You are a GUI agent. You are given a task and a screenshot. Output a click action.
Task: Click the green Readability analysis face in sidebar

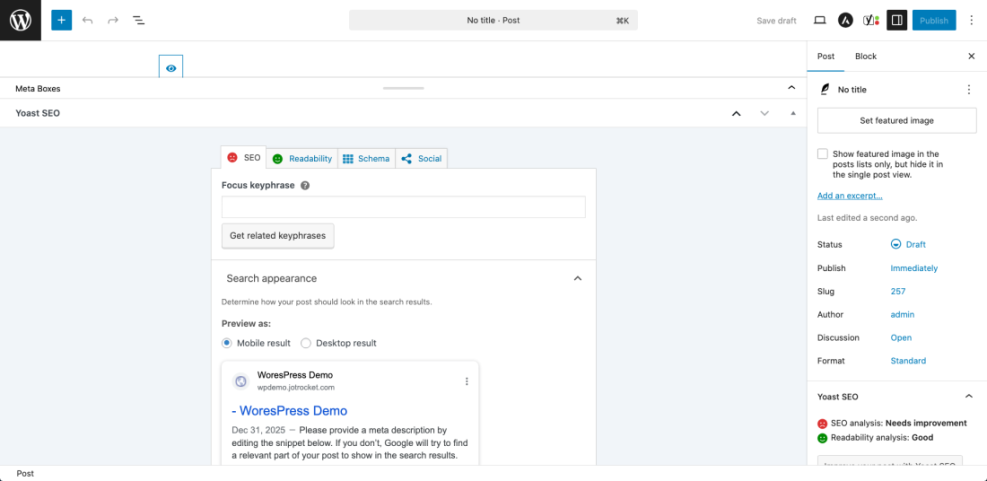[x=822, y=438]
